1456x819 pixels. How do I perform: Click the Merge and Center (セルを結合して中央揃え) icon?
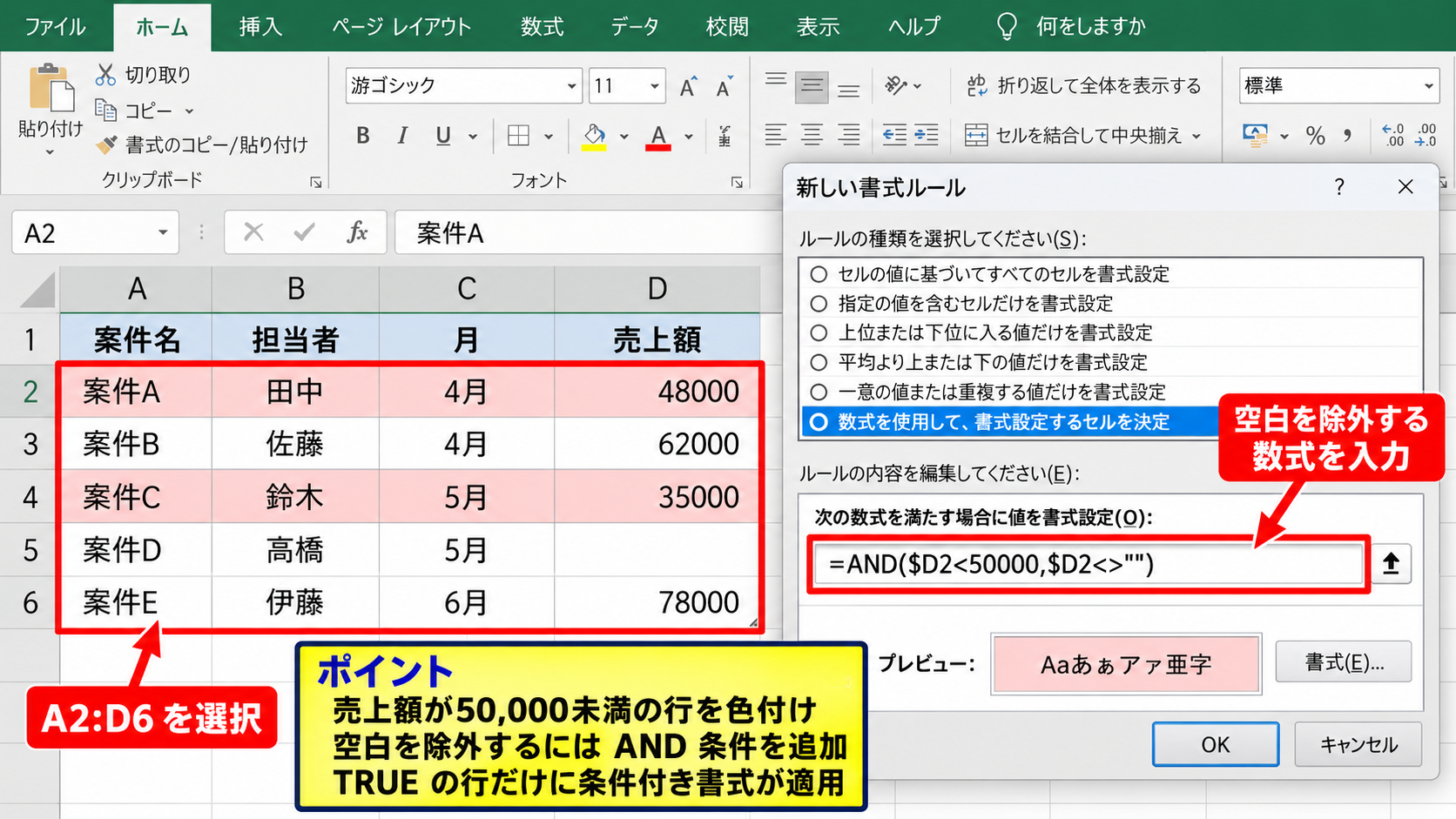(976, 135)
